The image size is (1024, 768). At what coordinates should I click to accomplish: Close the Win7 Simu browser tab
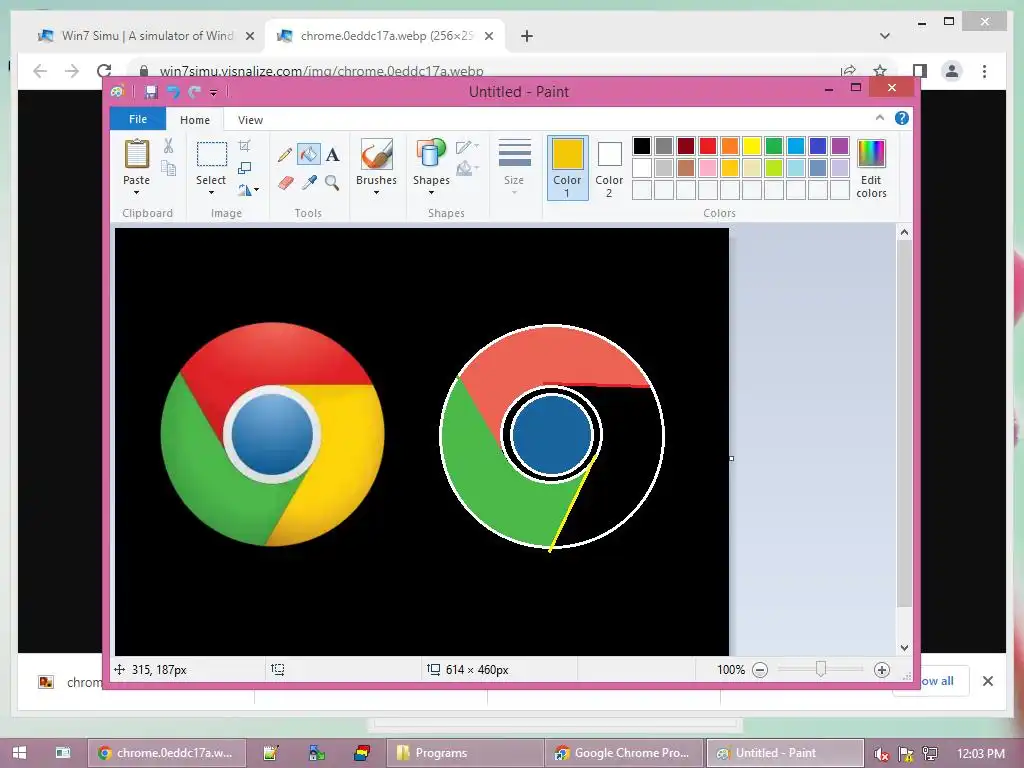pos(249,37)
